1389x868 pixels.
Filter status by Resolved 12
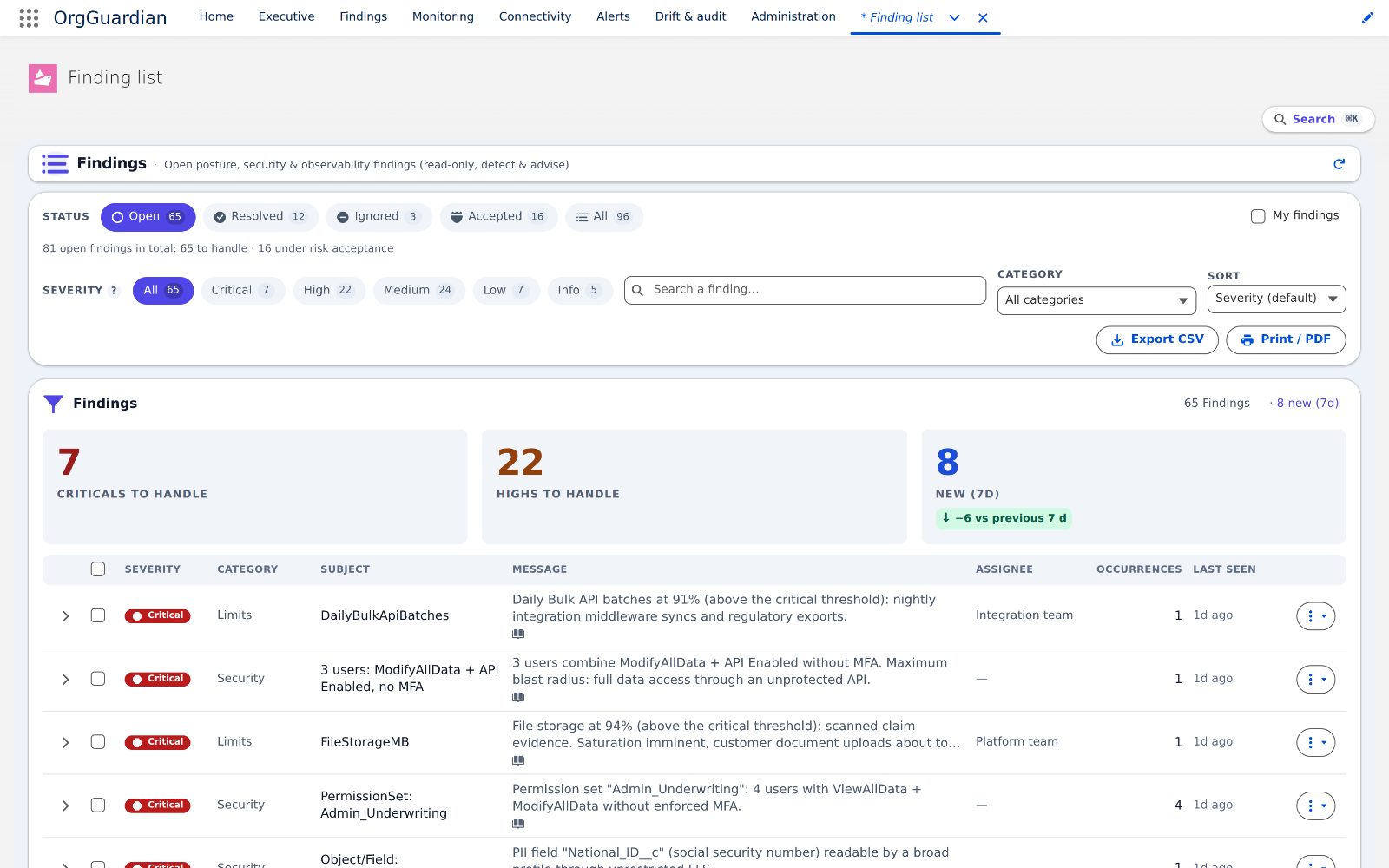pyautogui.click(x=260, y=217)
